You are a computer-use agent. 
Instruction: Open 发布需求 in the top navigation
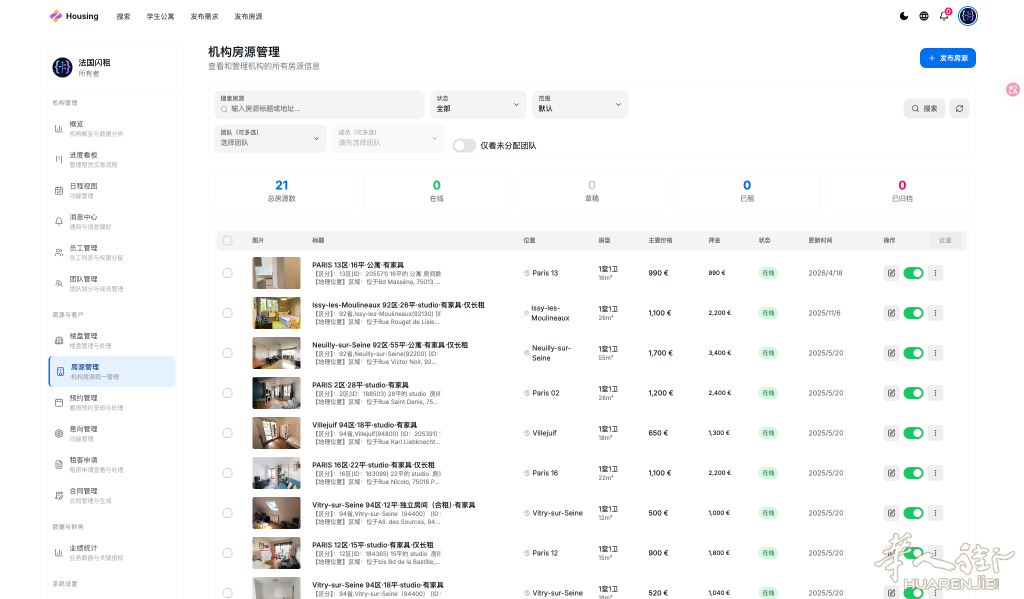point(204,17)
